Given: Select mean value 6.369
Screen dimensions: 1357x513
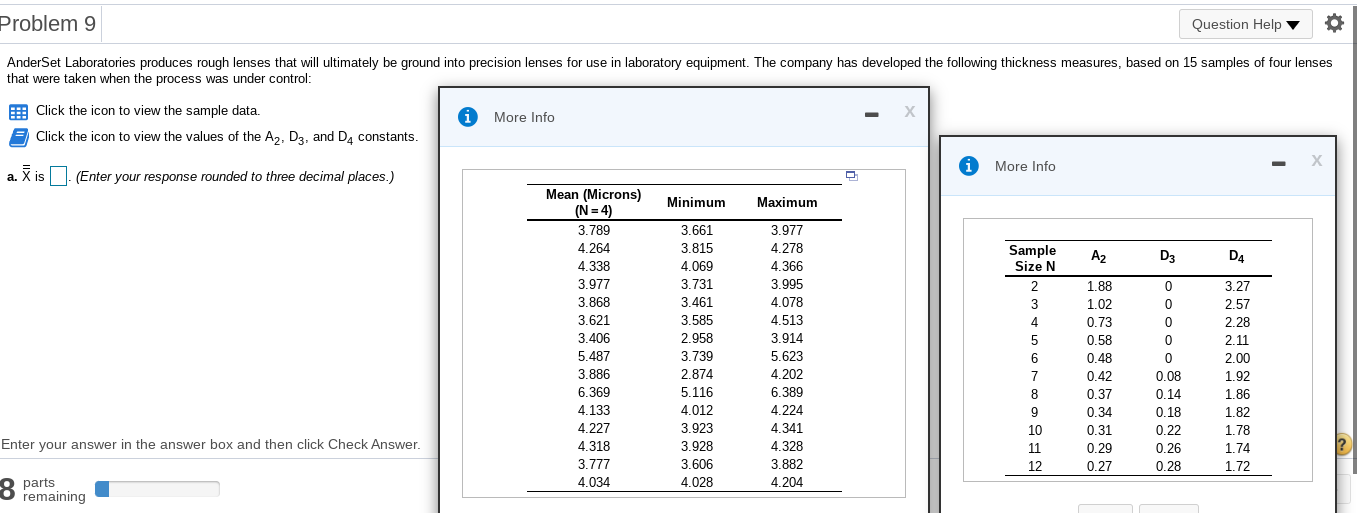Looking at the screenshot, I should tap(594, 392).
